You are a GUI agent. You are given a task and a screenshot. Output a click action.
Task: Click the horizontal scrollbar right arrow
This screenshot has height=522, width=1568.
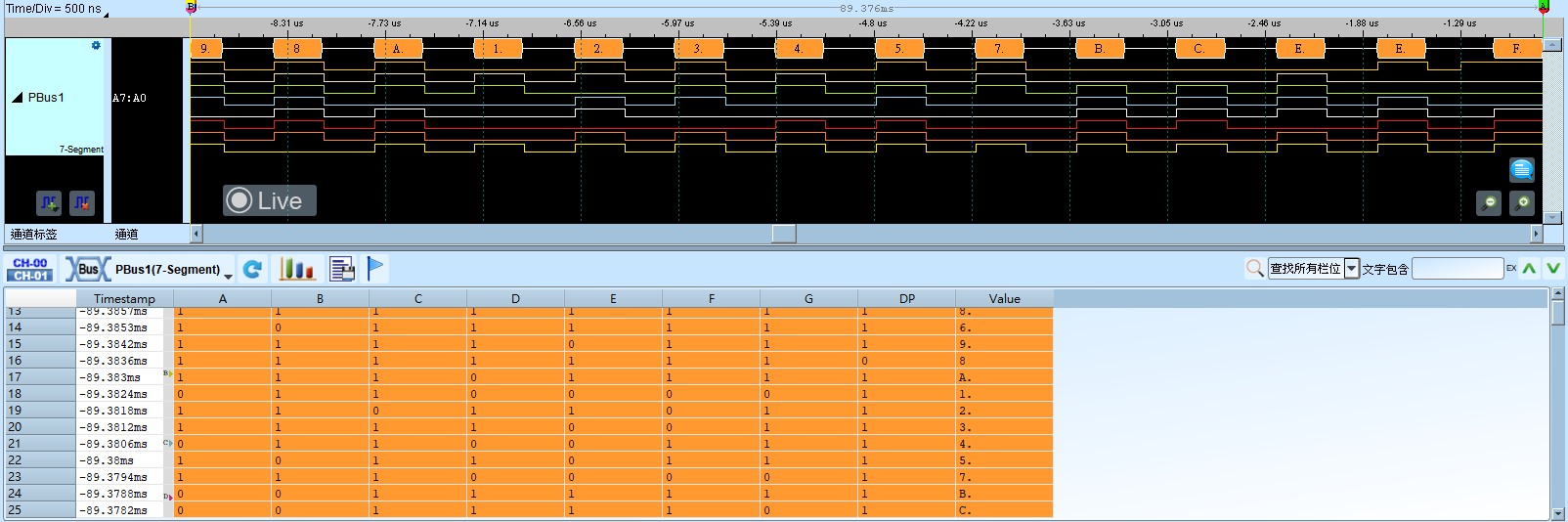[x=1536, y=234]
